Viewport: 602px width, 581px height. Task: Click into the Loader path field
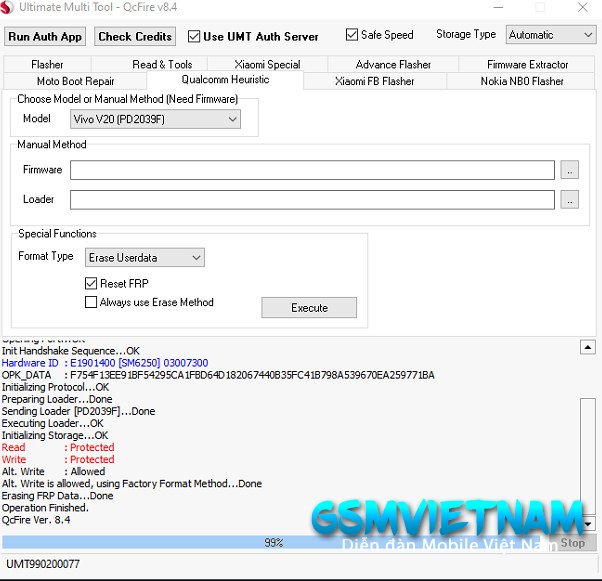point(312,200)
